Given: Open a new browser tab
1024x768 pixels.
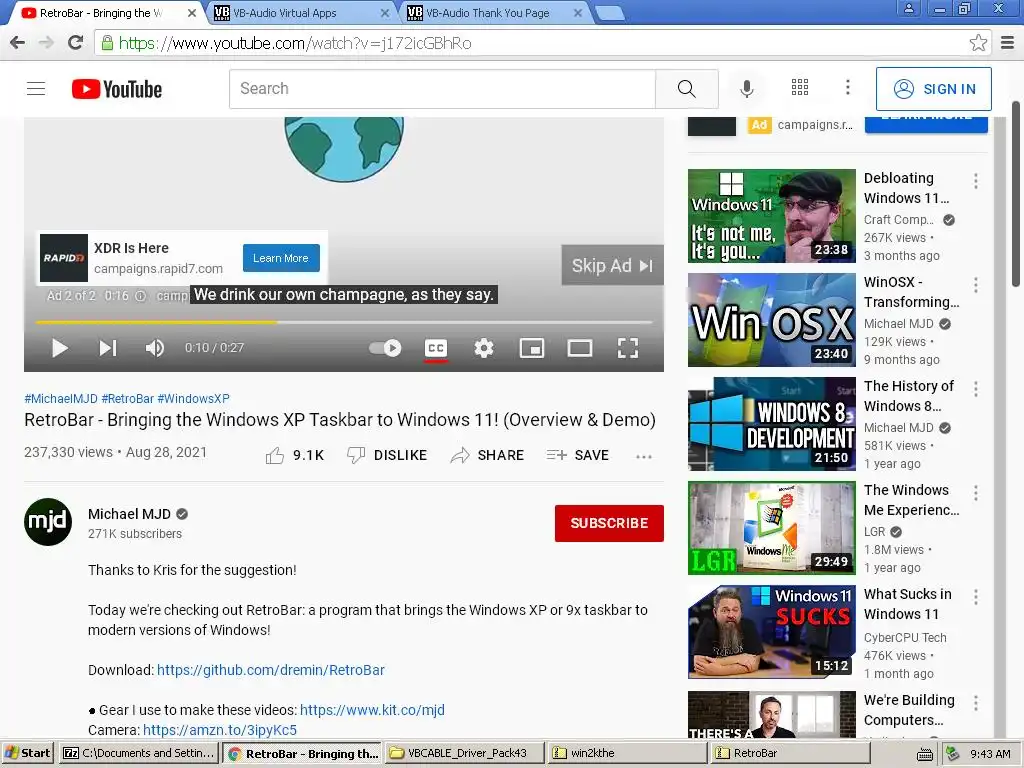Looking at the screenshot, I should click(610, 13).
